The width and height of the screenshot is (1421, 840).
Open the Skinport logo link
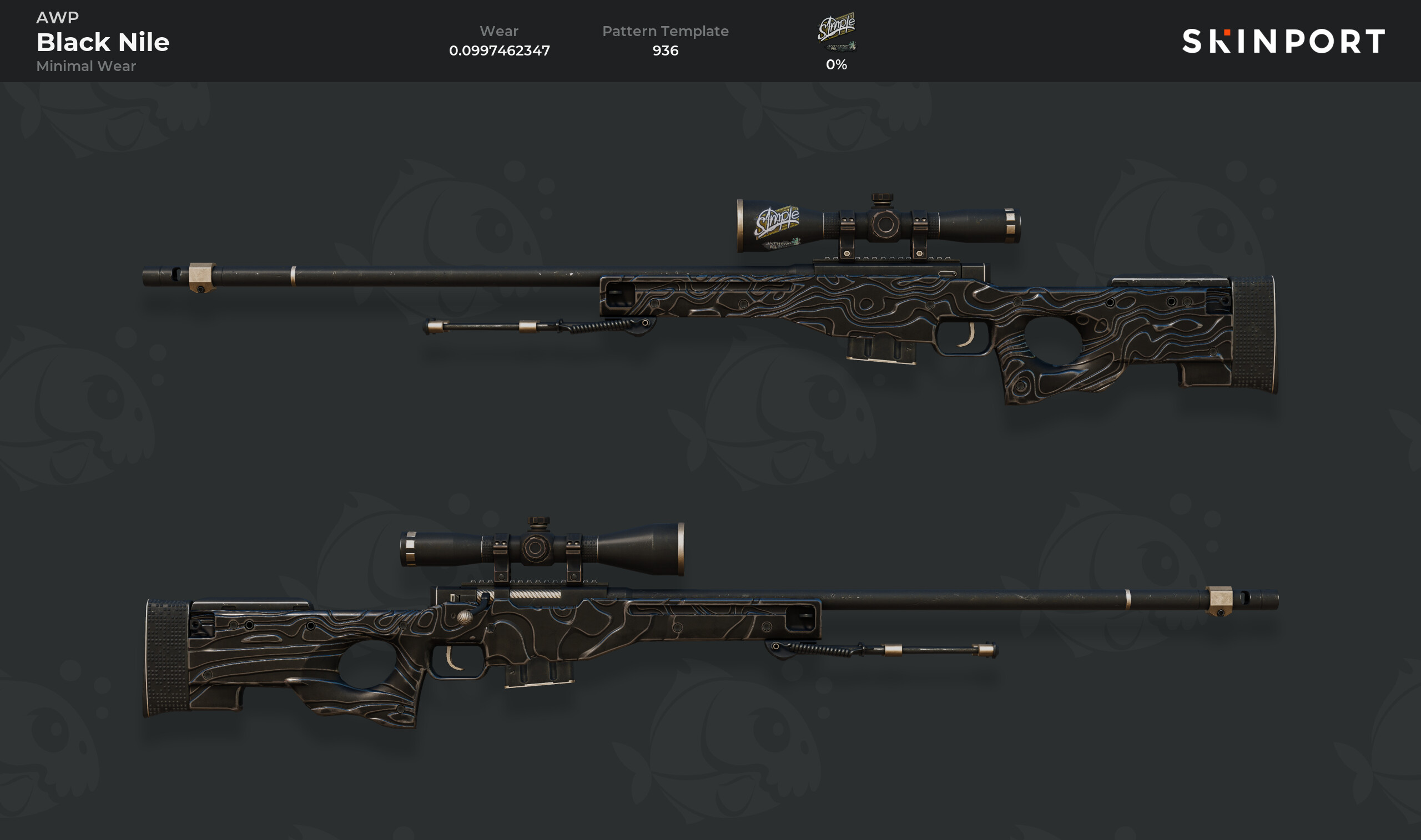(1283, 41)
